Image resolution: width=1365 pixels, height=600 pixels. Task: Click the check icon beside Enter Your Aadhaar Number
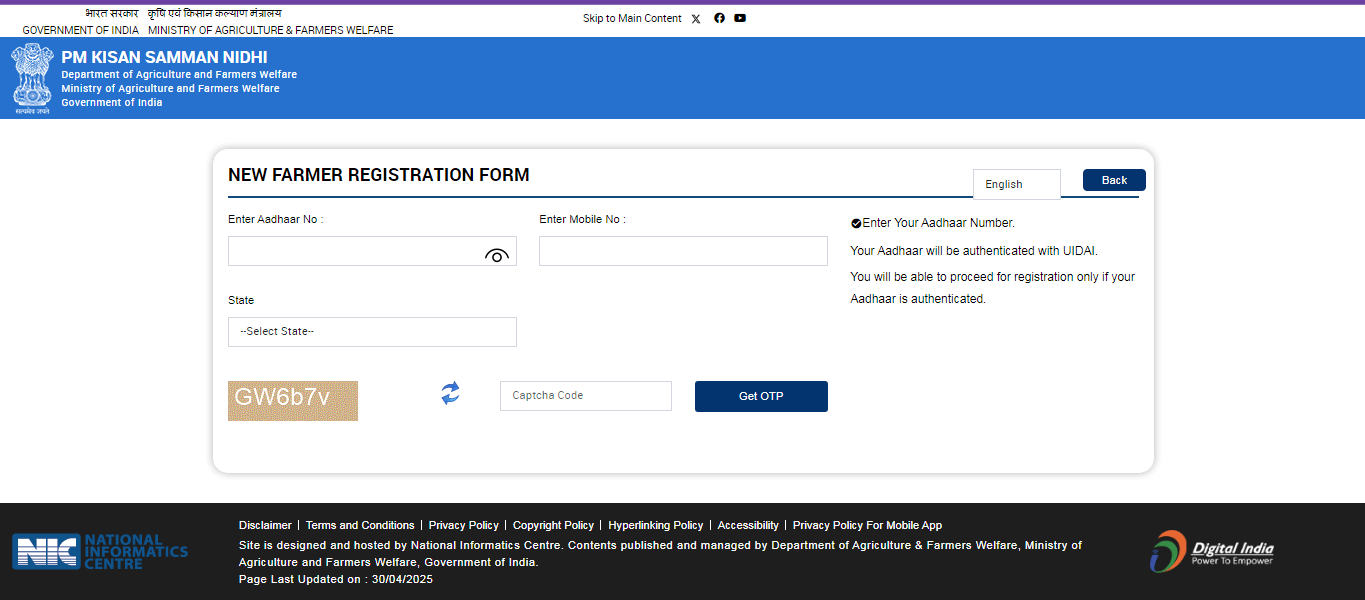click(856, 224)
